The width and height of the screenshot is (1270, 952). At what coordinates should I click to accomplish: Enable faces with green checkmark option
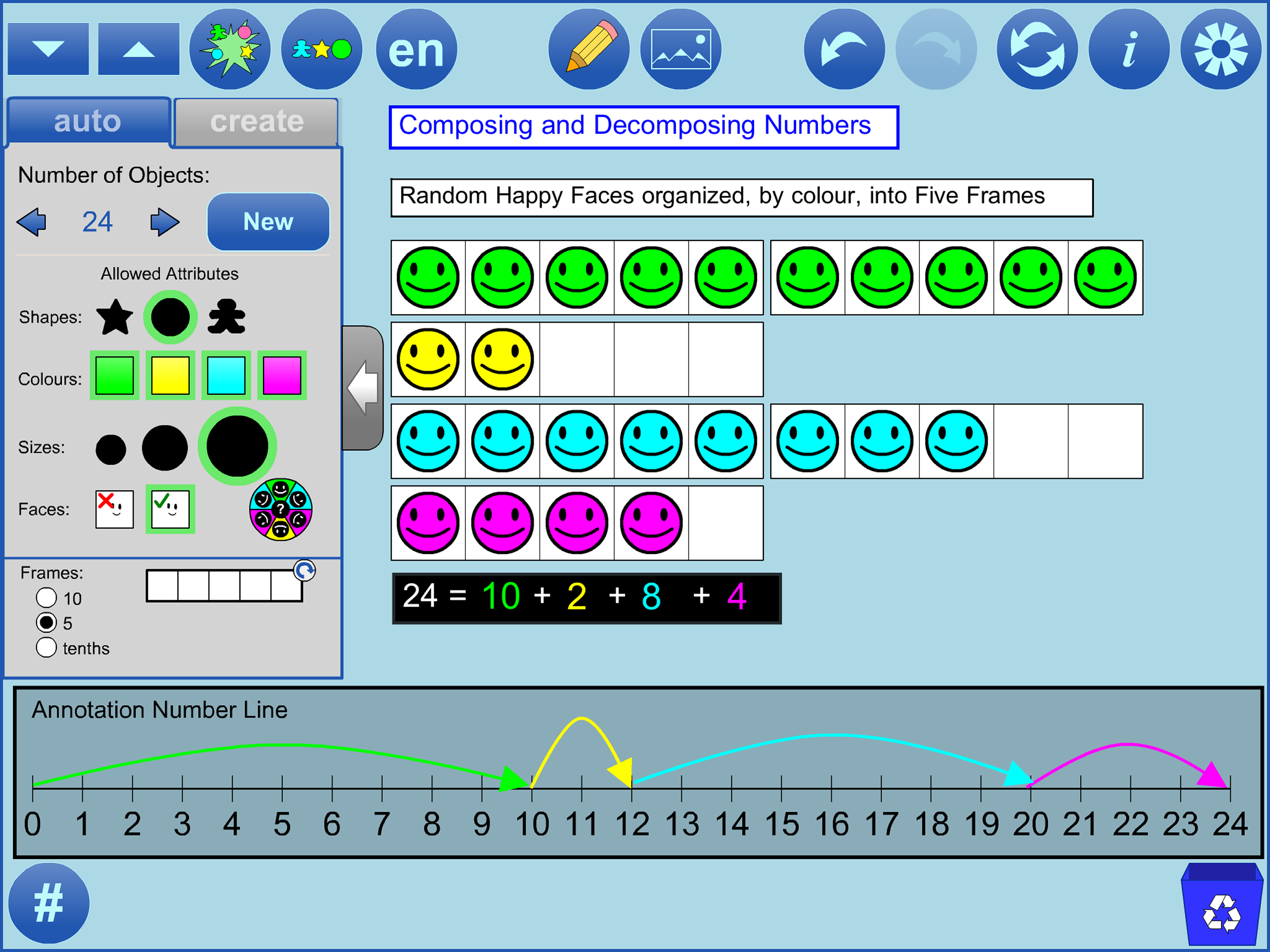pos(170,509)
